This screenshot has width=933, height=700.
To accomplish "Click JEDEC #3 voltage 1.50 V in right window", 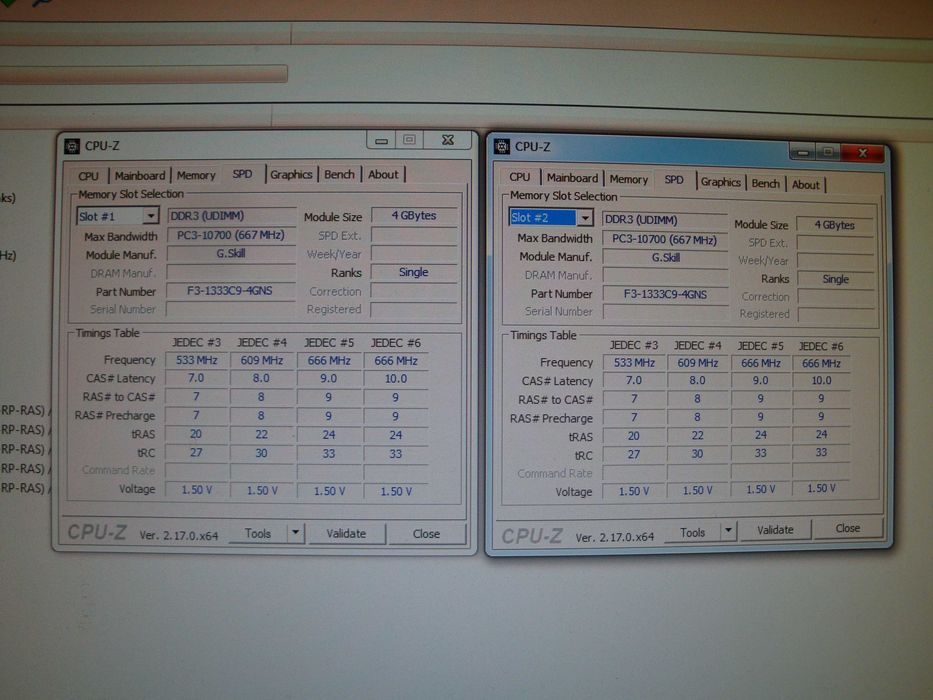I will [x=634, y=491].
